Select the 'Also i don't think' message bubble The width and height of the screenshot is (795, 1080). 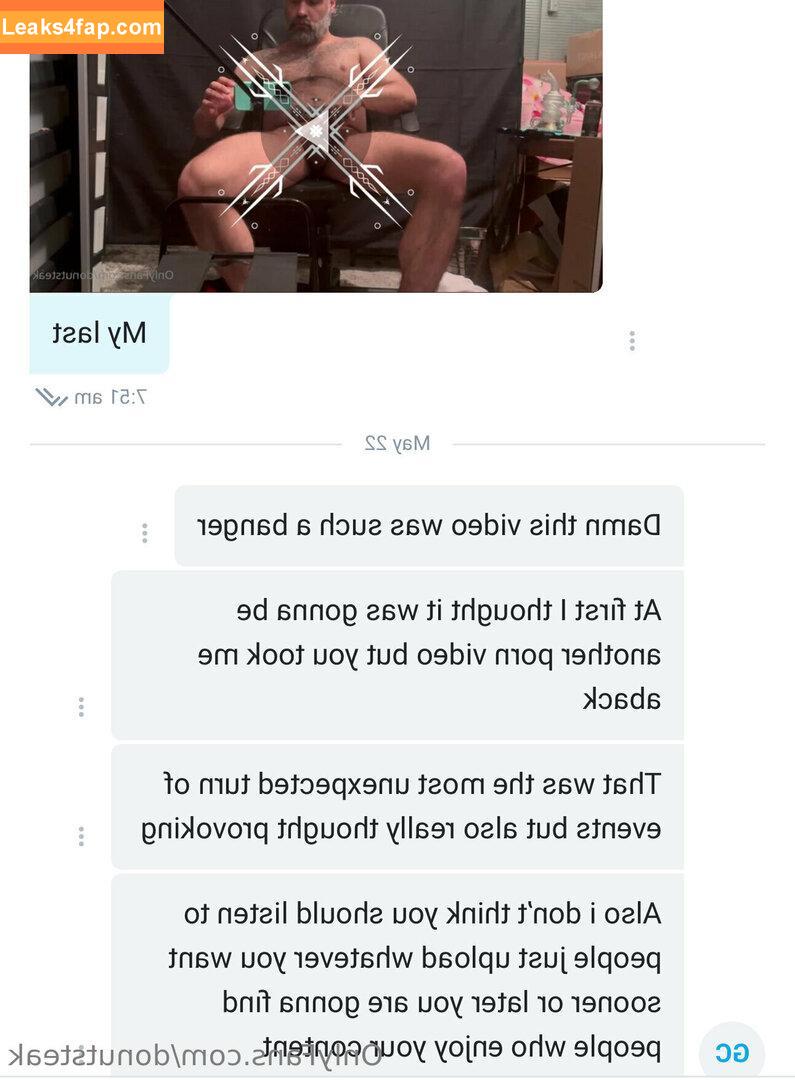pyautogui.click(x=398, y=977)
